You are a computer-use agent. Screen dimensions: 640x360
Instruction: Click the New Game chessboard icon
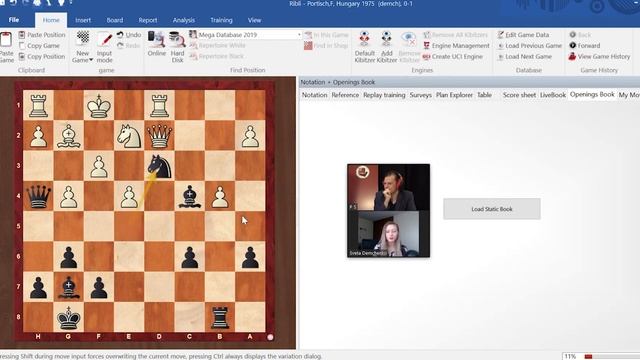(83, 38)
